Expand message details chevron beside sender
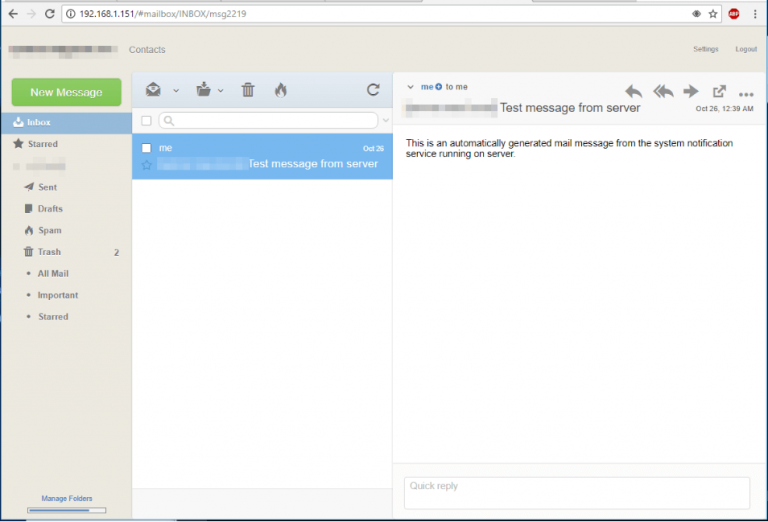This screenshot has height=522, width=768. (410, 87)
